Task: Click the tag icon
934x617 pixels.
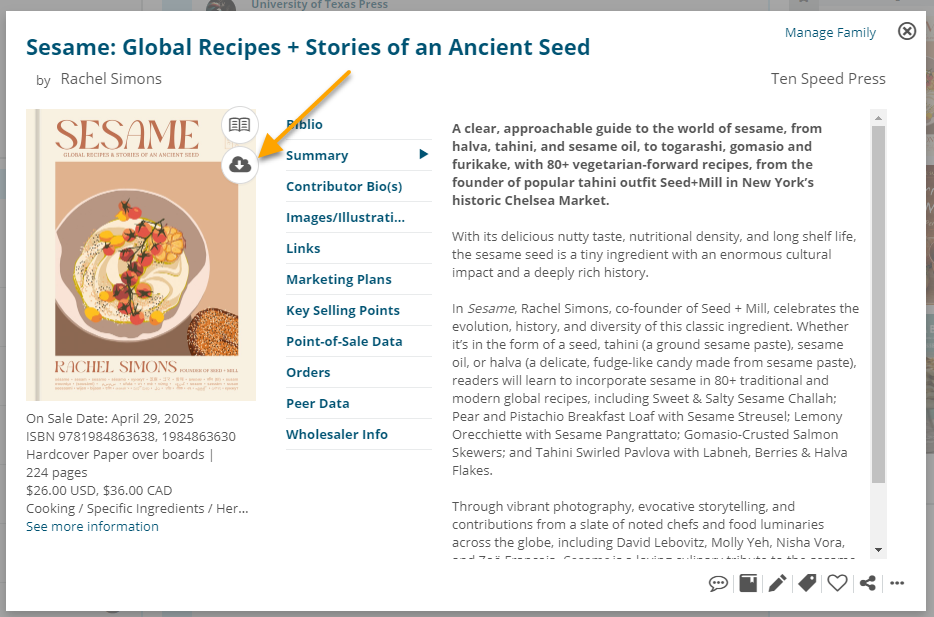Action: point(807,583)
